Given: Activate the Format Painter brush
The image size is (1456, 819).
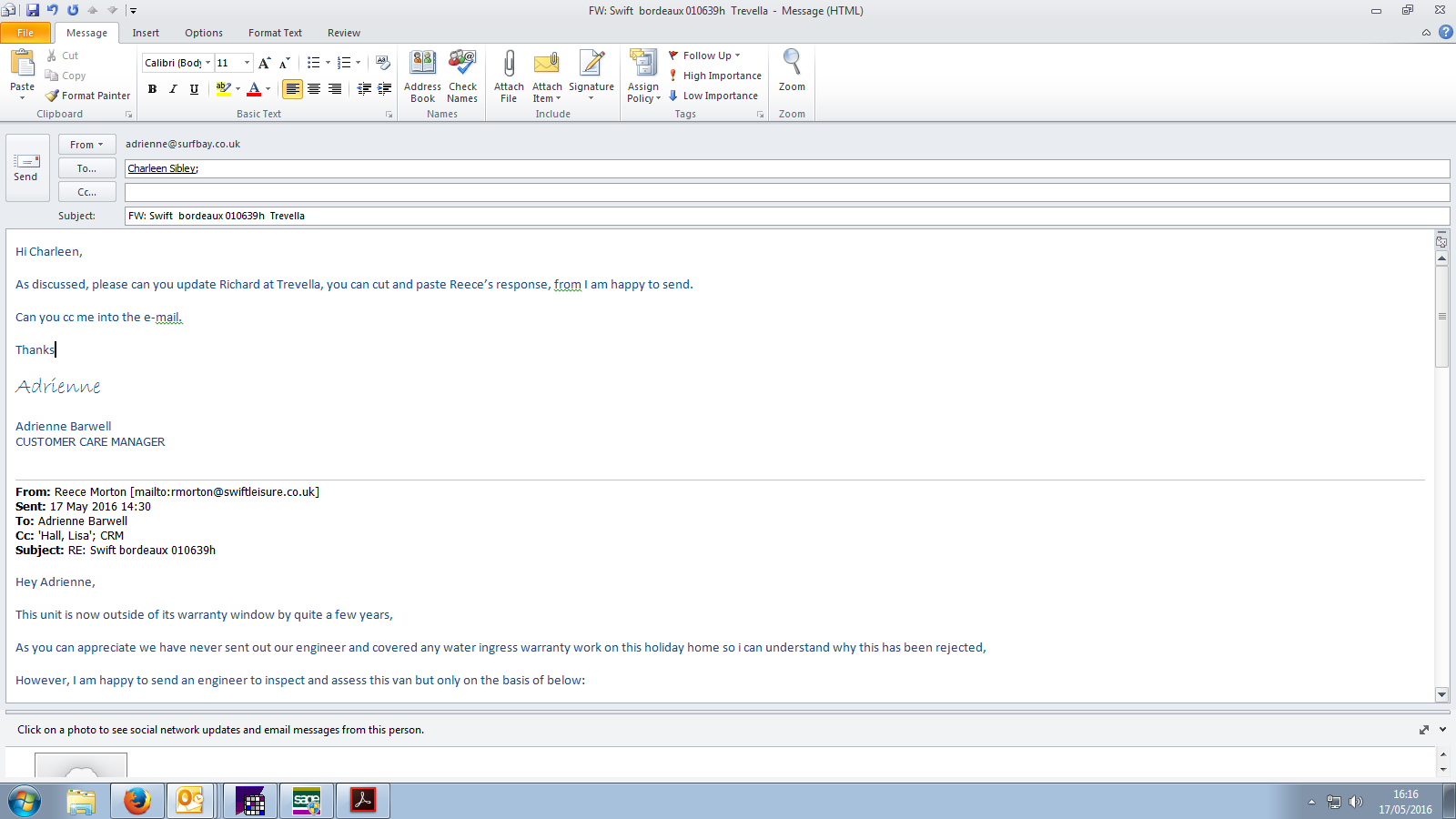Looking at the screenshot, I should 52,96.
